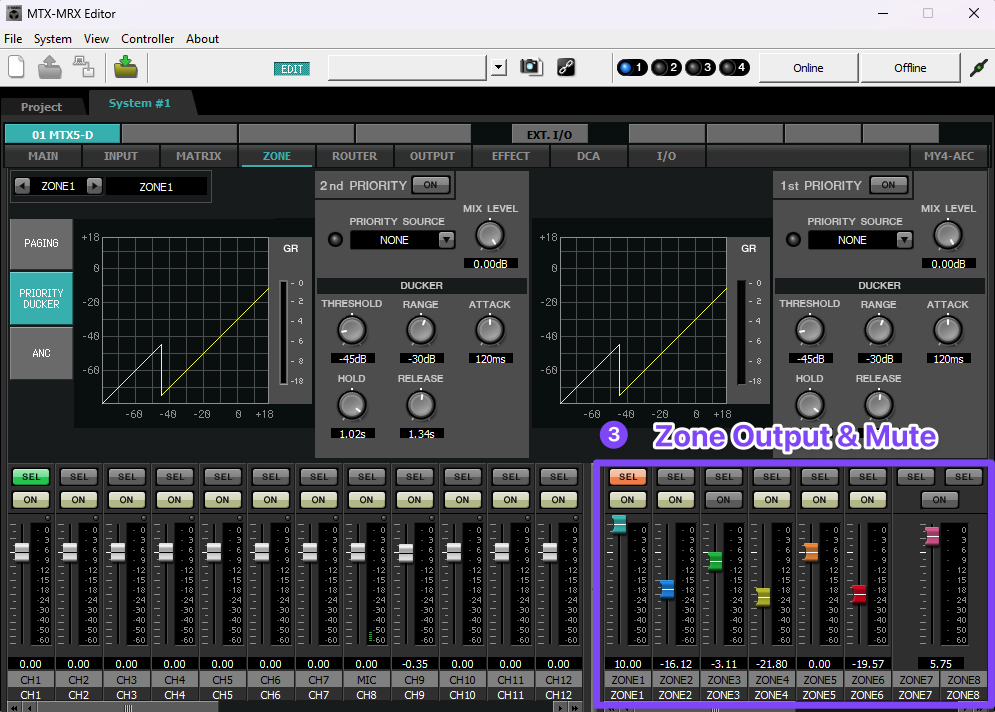Click the CH1 fader handle
Viewport: 995px width, 712px height.
[x=22, y=552]
